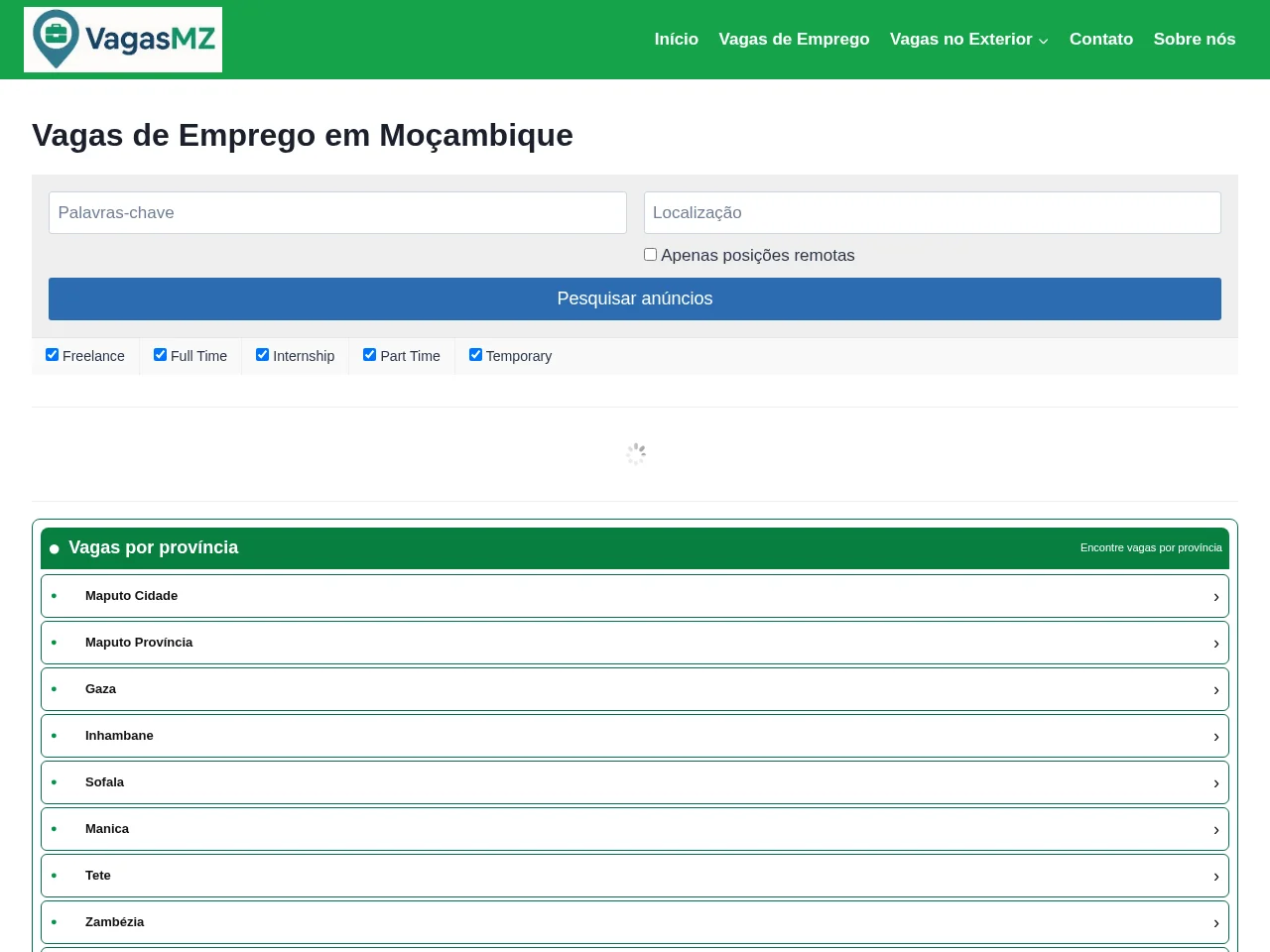1270x952 pixels.
Task: Open the Sofala province link
Action: [x=635, y=782]
